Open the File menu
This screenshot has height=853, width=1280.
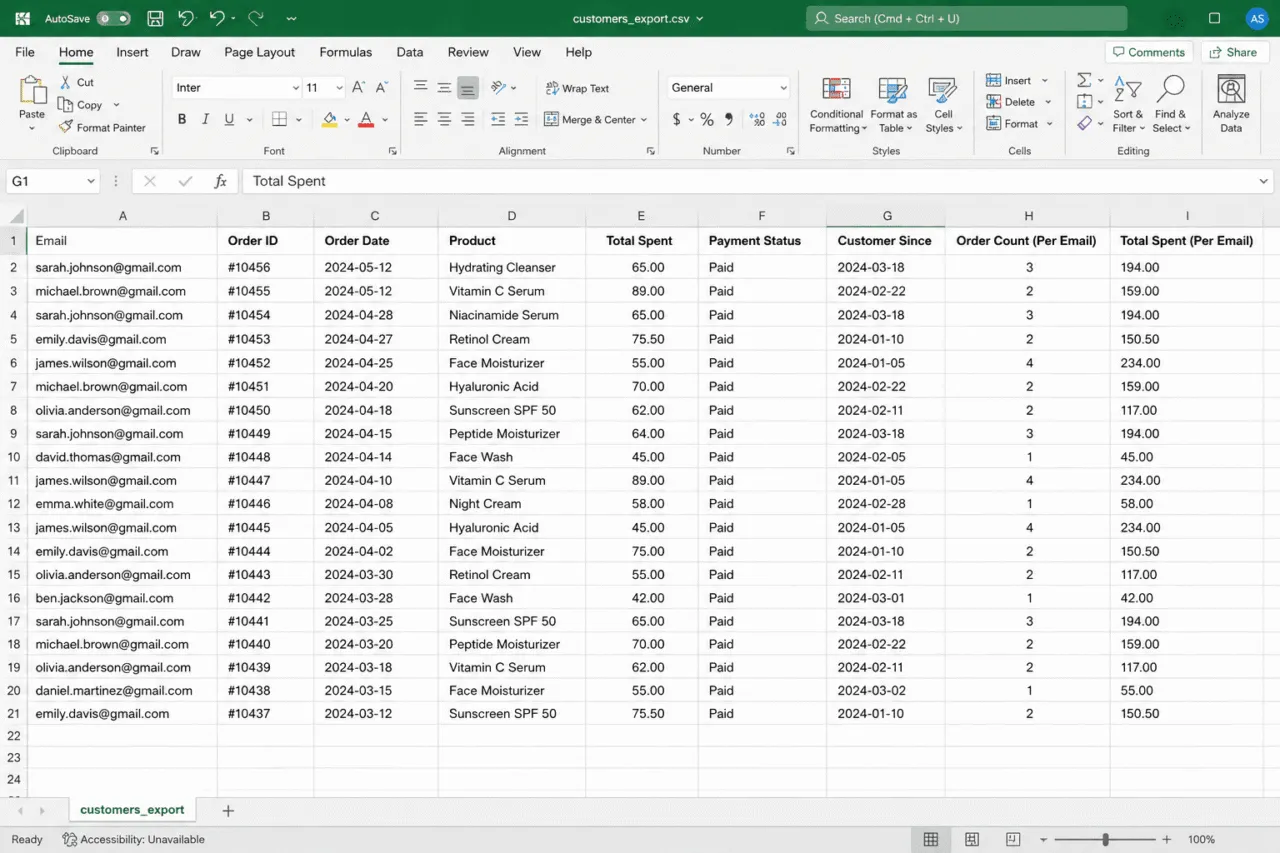coord(25,52)
